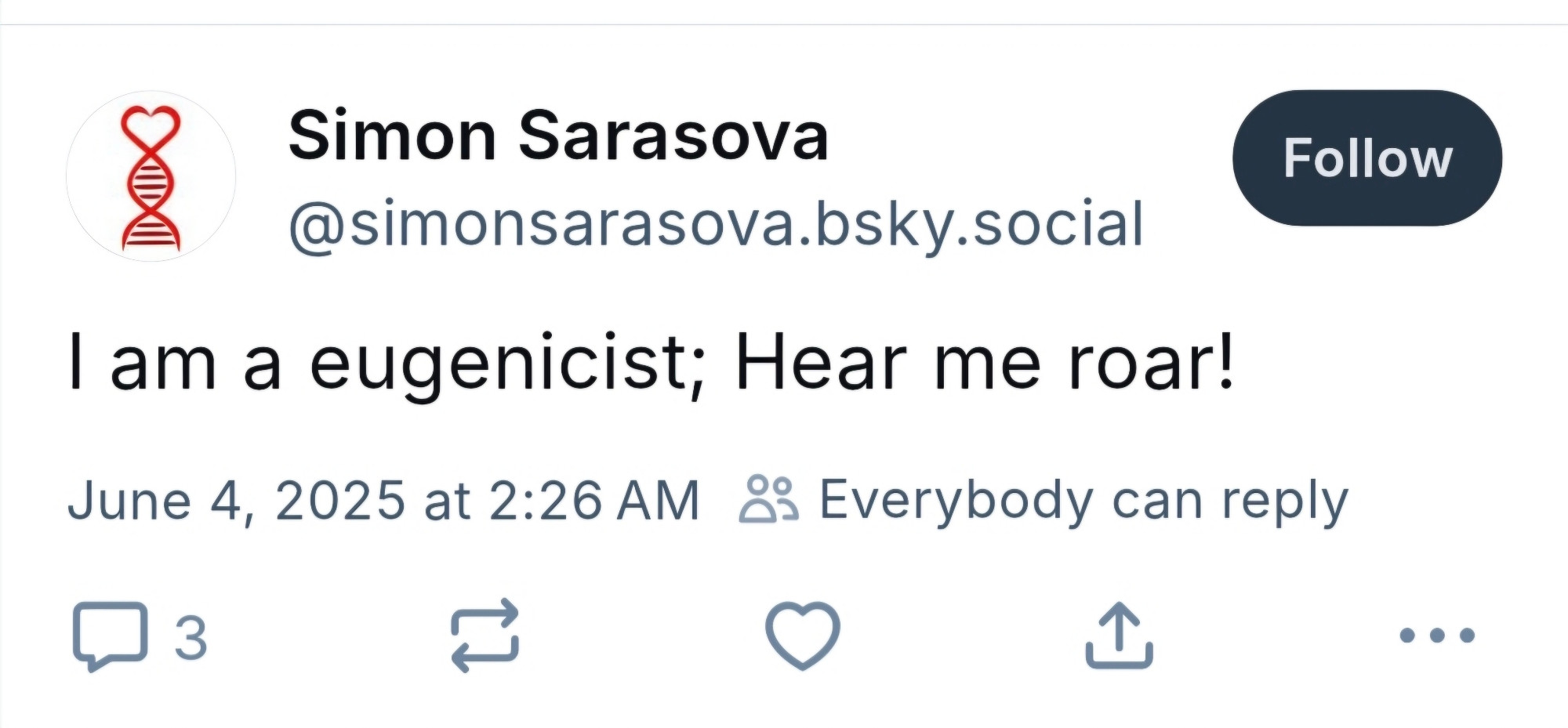1568x728 pixels.
Task: Like the post with the heart icon
Action: coord(802,635)
